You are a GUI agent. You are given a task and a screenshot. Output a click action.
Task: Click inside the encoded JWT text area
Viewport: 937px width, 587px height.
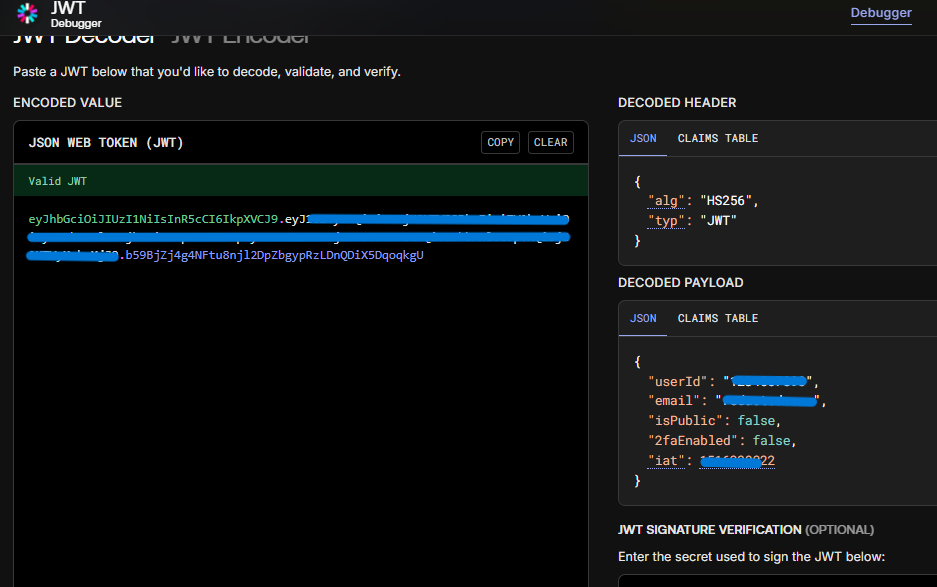click(x=301, y=392)
